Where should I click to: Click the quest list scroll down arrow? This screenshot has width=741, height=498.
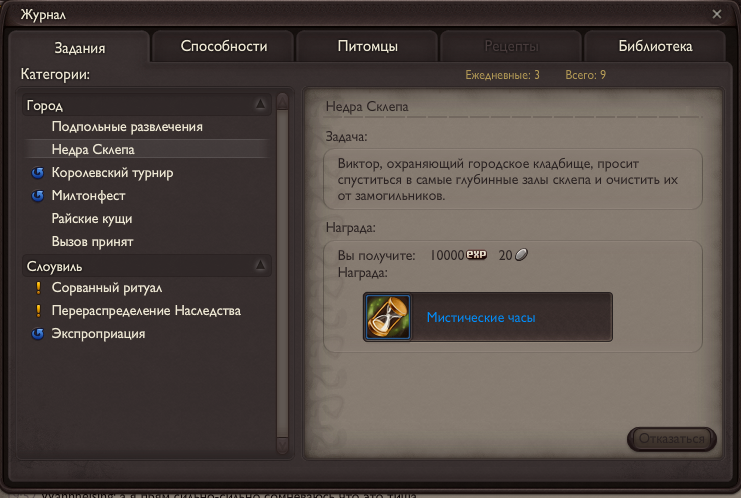(x=282, y=445)
